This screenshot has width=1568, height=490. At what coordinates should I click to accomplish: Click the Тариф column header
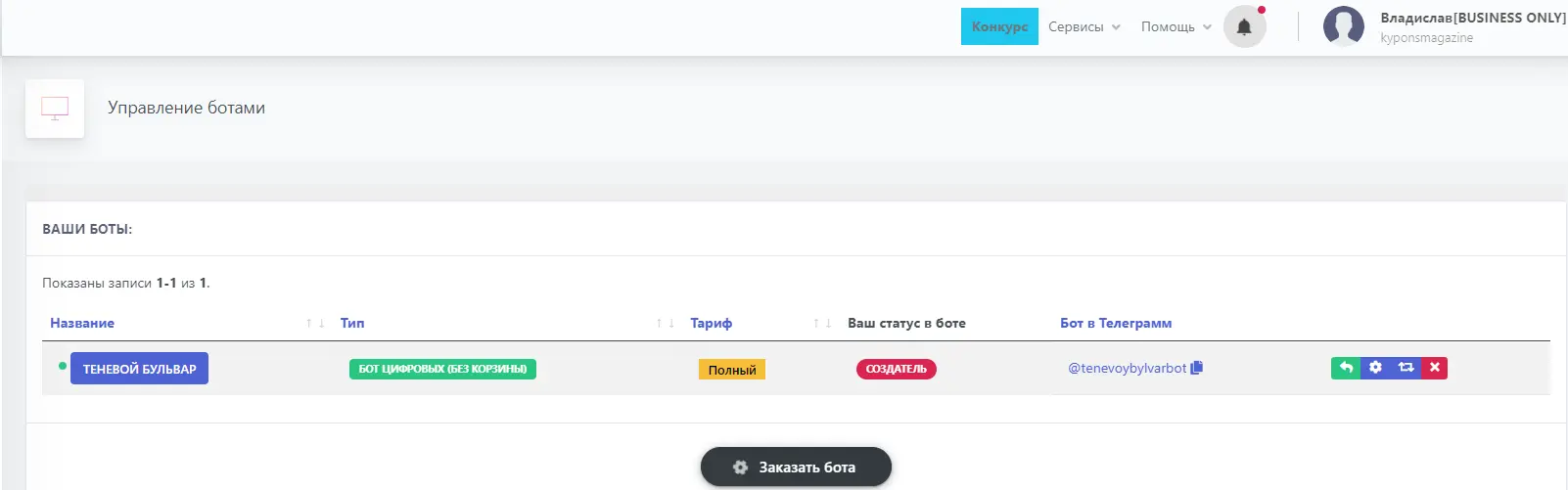(711, 323)
